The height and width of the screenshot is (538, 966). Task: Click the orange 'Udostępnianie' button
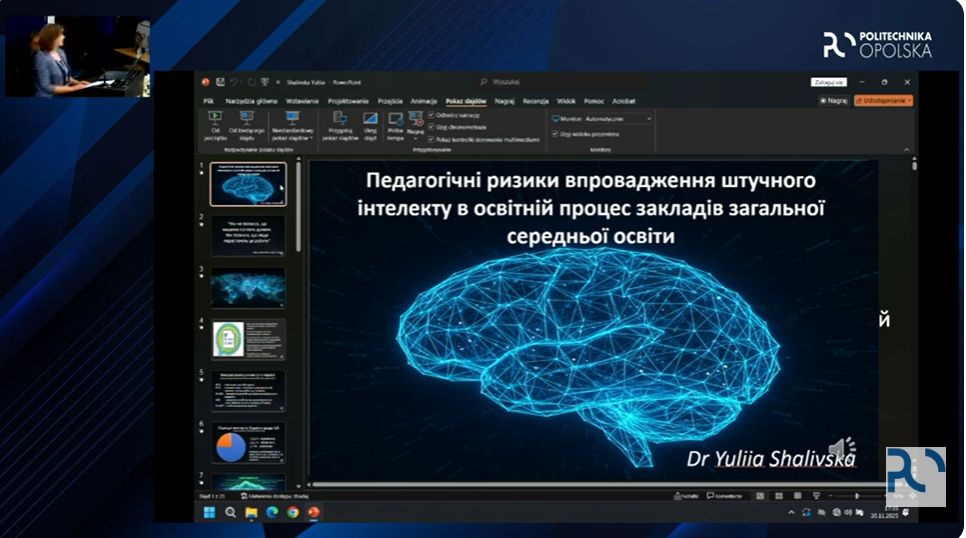tap(883, 101)
